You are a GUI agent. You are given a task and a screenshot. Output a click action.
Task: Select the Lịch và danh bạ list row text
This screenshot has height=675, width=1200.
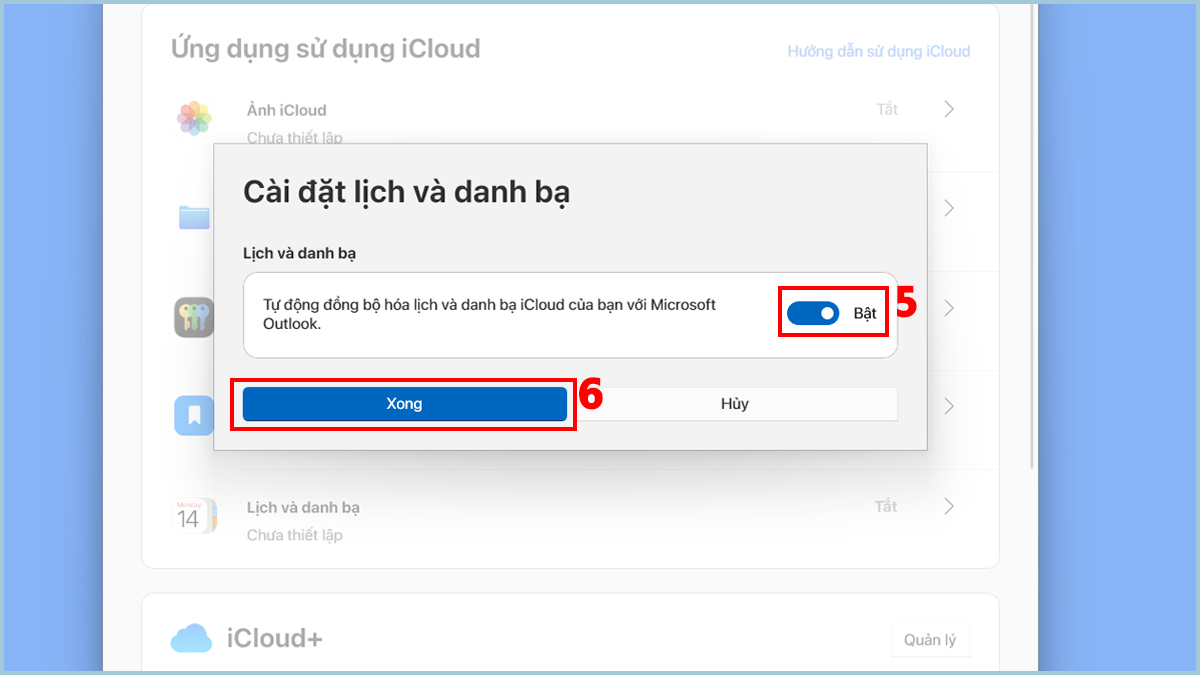[x=303, y=507]
